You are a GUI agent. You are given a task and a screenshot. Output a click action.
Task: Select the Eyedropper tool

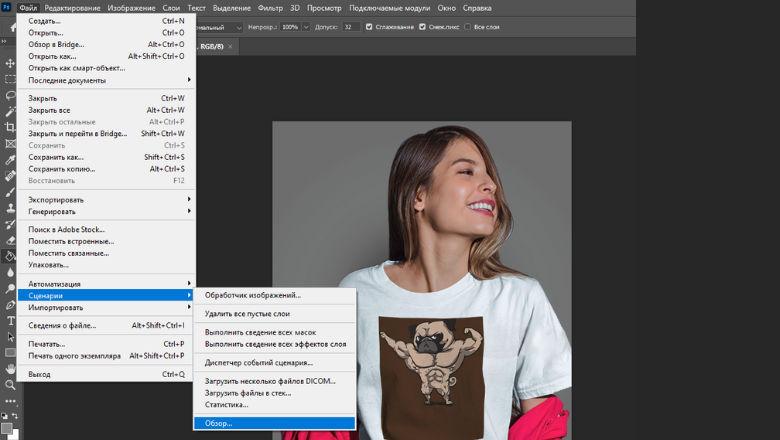click(x=10, y=159)
